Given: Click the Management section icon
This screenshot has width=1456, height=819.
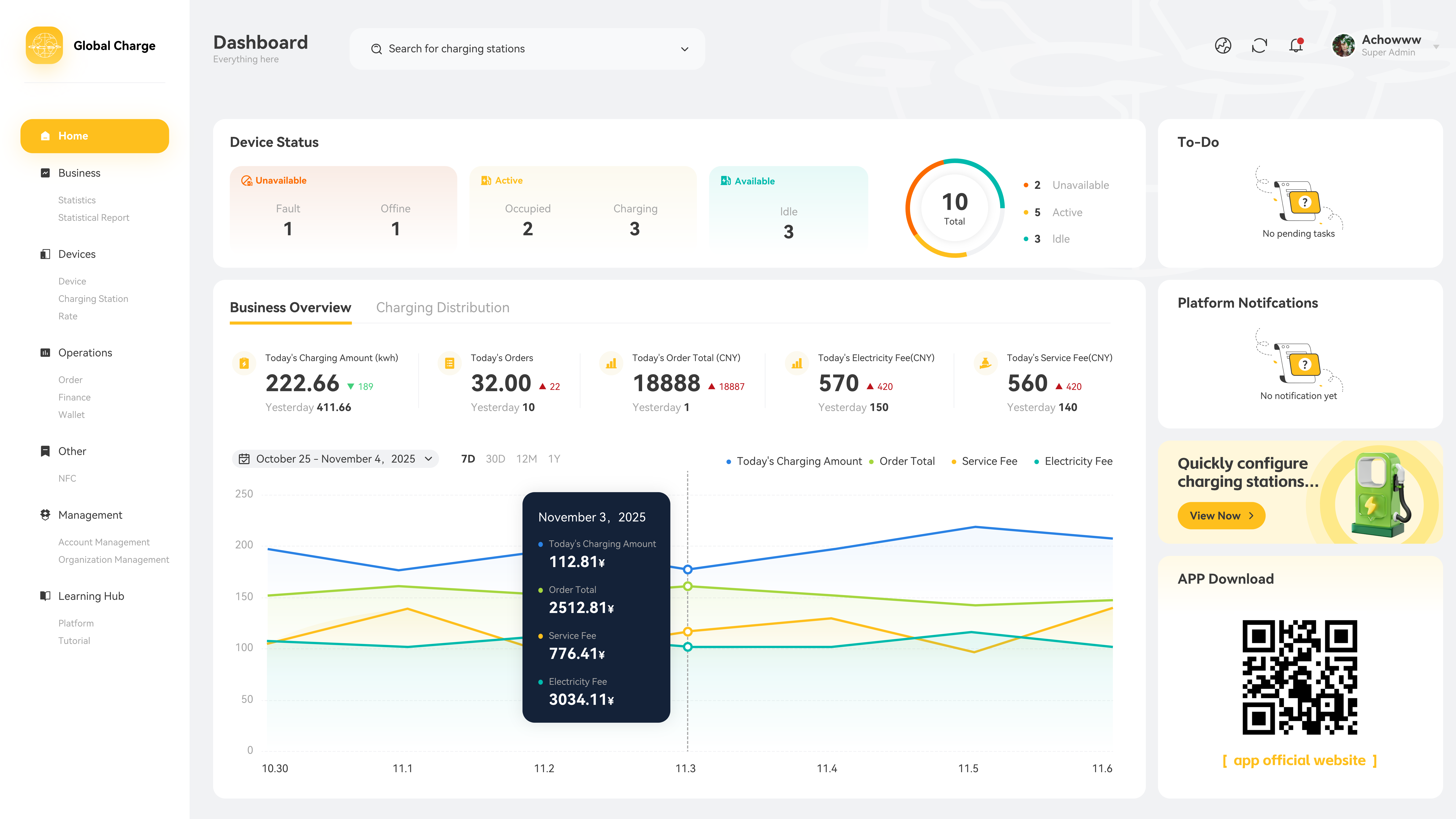Looking at the screenshot, I should point(45,515).
